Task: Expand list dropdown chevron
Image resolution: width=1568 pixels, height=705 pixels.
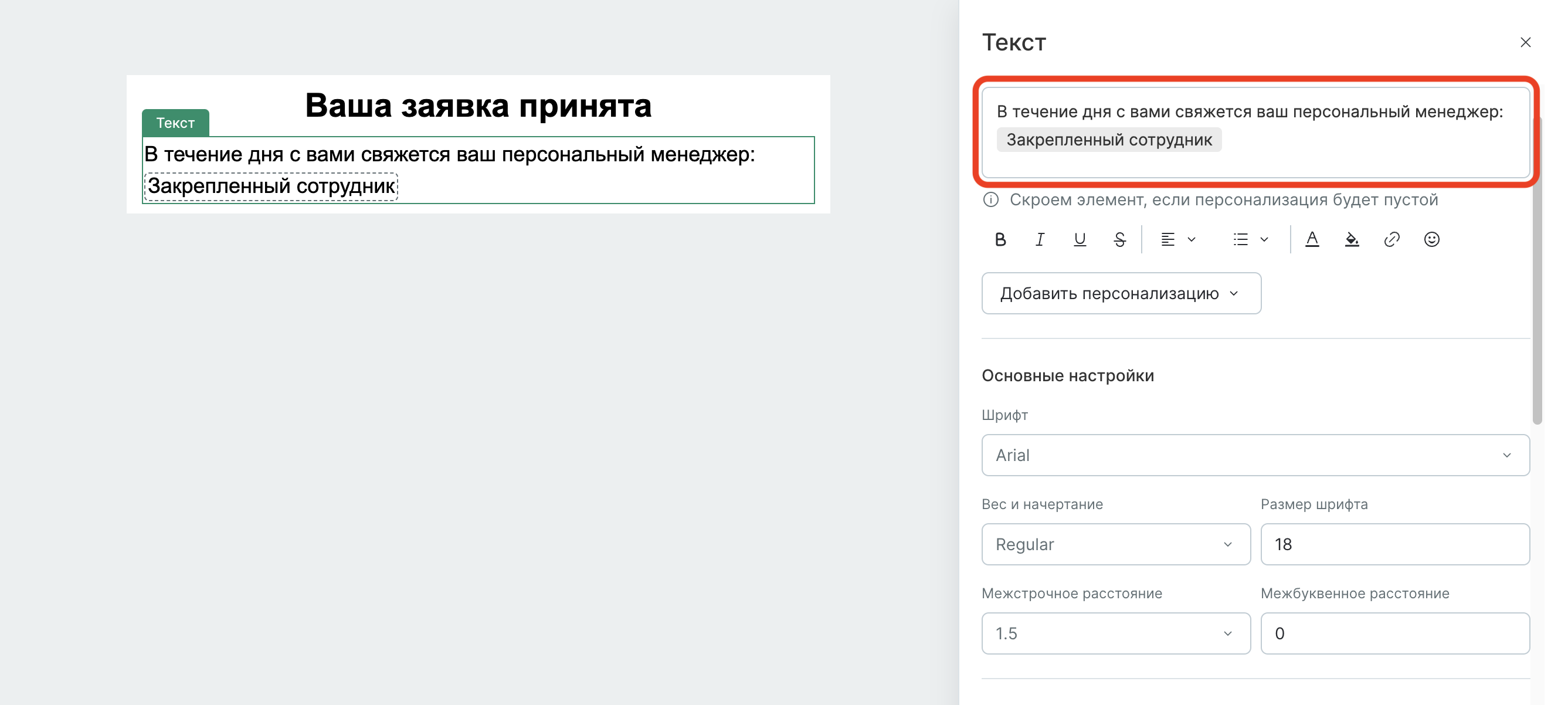Action: (1264, 239)
